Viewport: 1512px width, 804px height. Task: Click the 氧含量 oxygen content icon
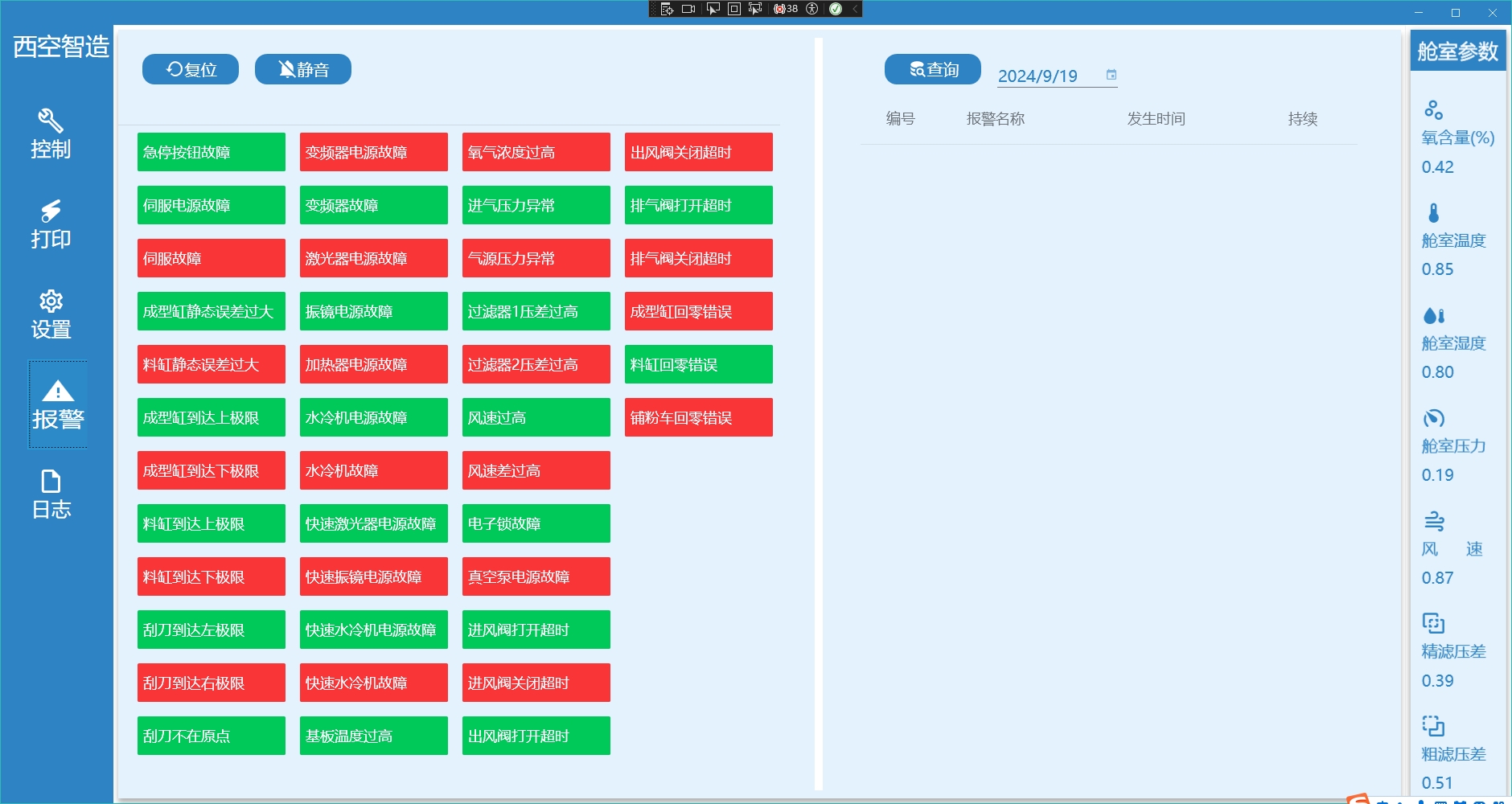pyautogui.click(x=1433, y=109)
